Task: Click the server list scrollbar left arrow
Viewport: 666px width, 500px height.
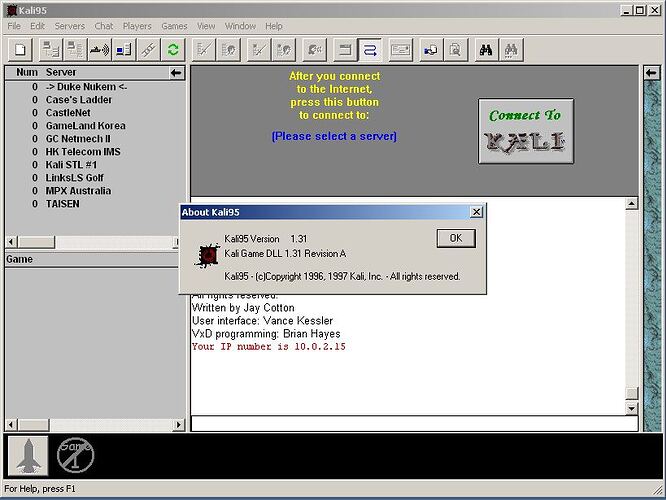Action: click(11, 242)
